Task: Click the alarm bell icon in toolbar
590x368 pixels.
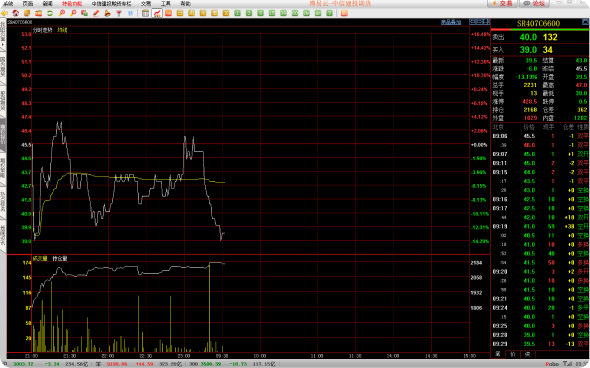Action: [x=108, y=13]
